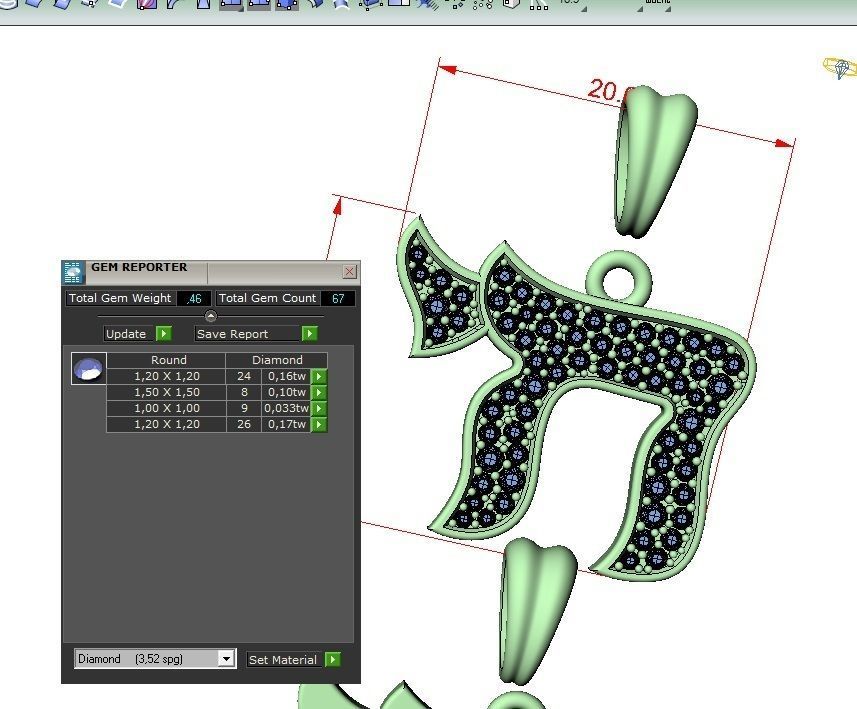The height and width of the screenshot is (709, 857).
Task: Click the gem count cell showing 8
Action: tap(244, 392)
